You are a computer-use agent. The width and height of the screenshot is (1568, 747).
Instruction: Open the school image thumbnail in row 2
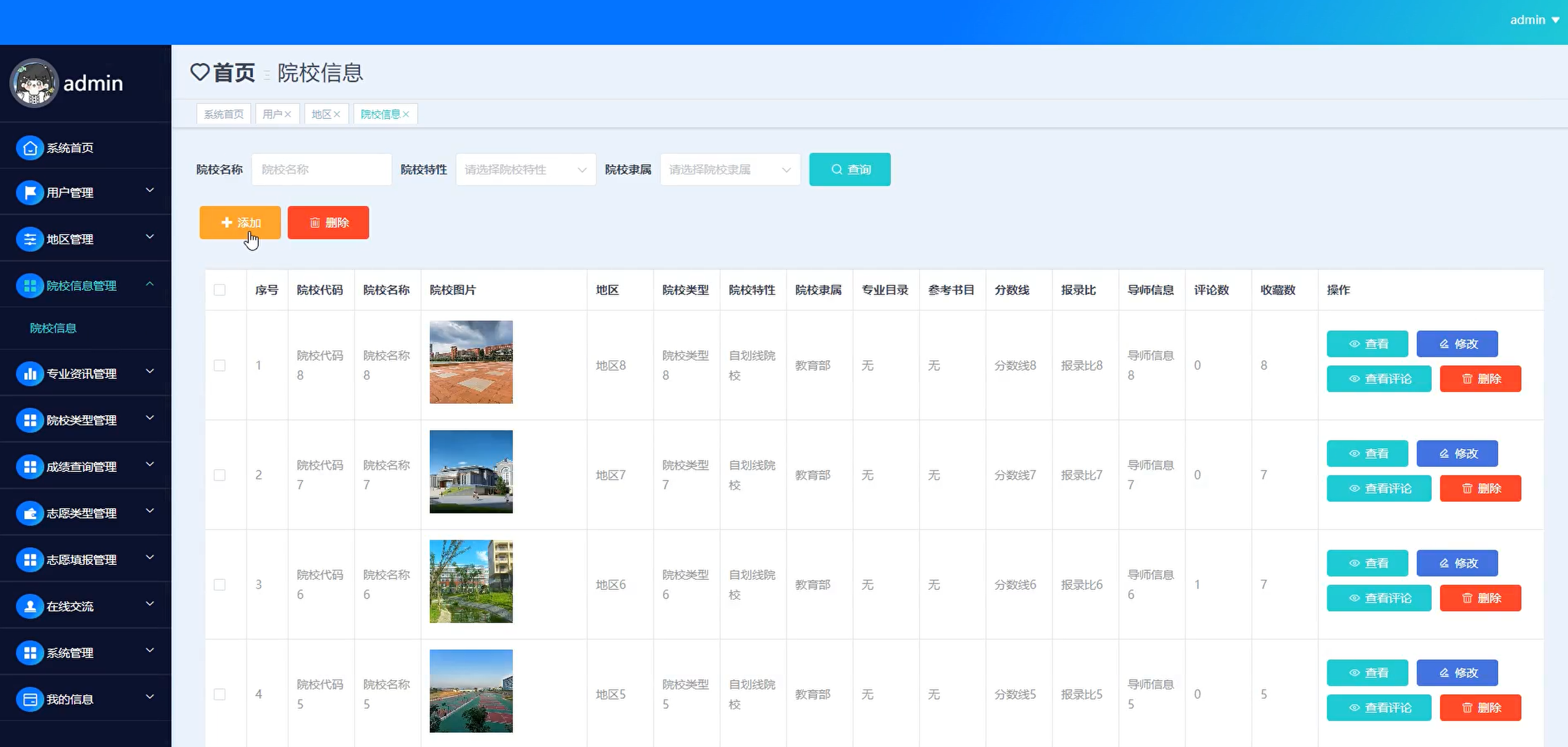point(471,472)
